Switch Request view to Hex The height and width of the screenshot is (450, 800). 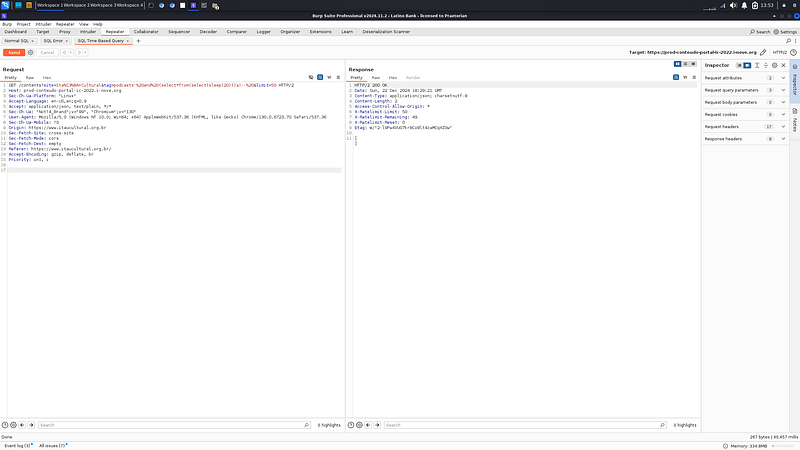click(x=47, y=78)
